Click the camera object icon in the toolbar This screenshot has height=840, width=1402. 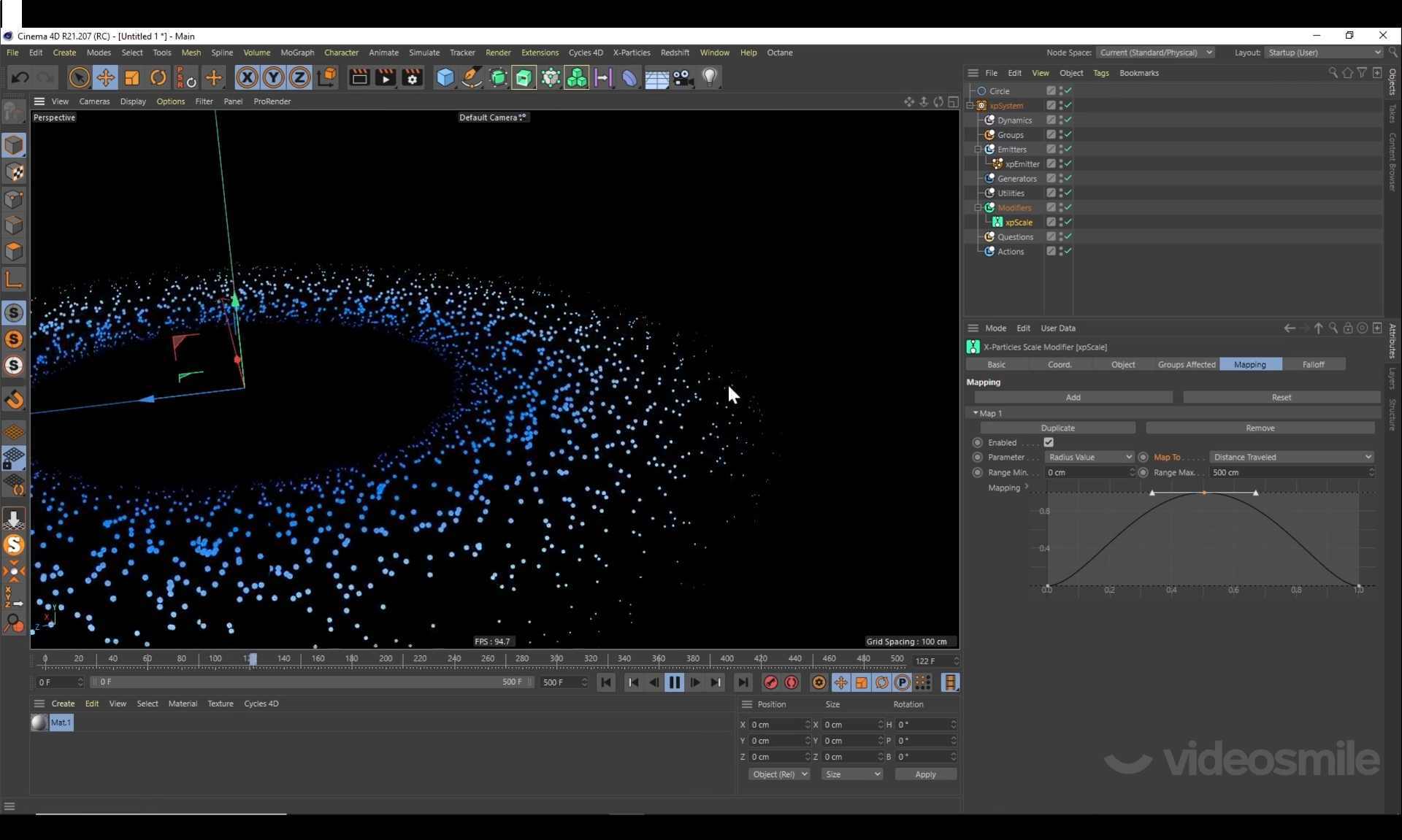pos(683,77)
